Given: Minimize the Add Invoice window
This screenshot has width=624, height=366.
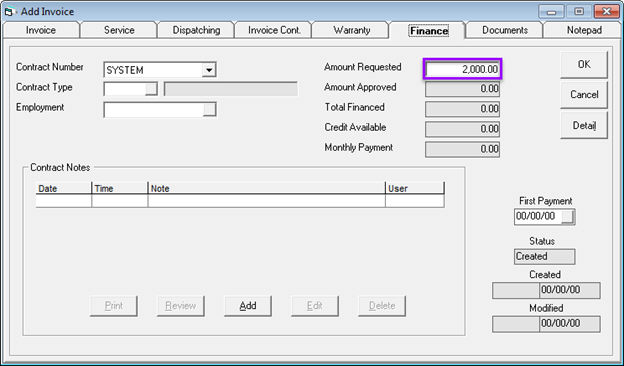Looking at the screenshot, I should point(551,12).
